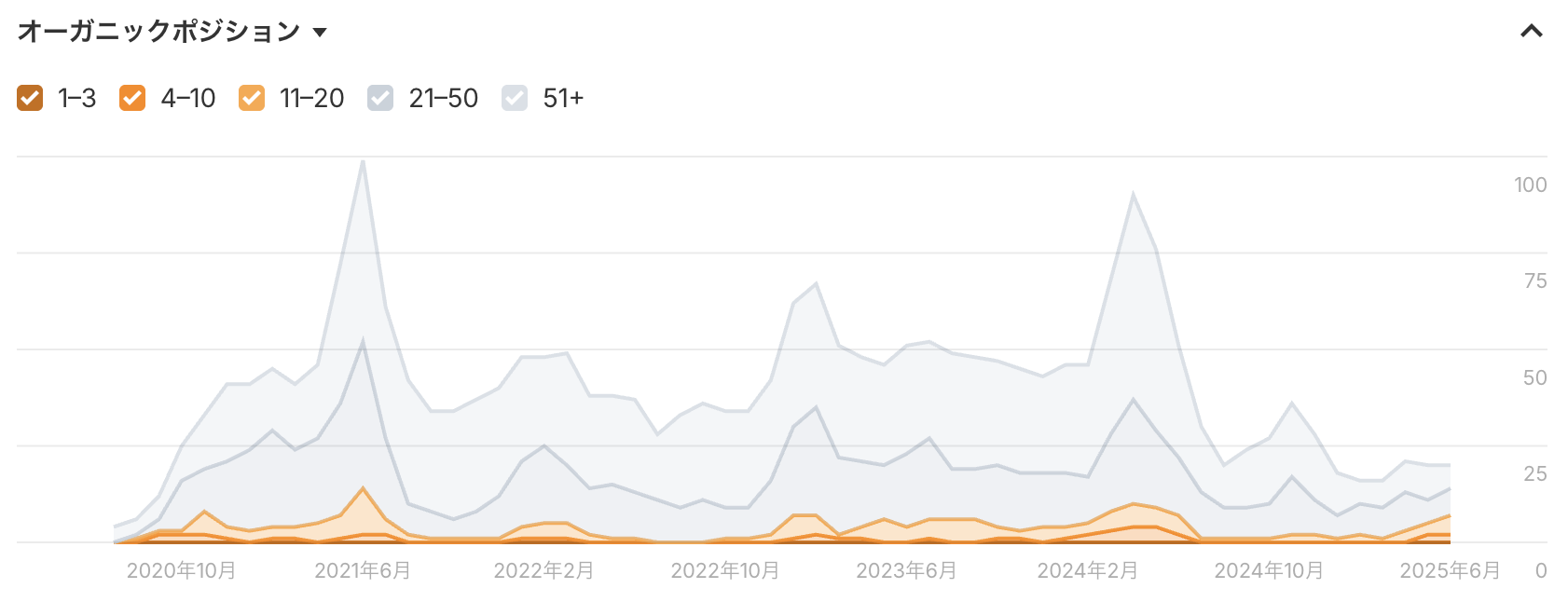Select the 2024年2月 axis label
This screenshot has width=1568, height=602.
point(1088,570)
